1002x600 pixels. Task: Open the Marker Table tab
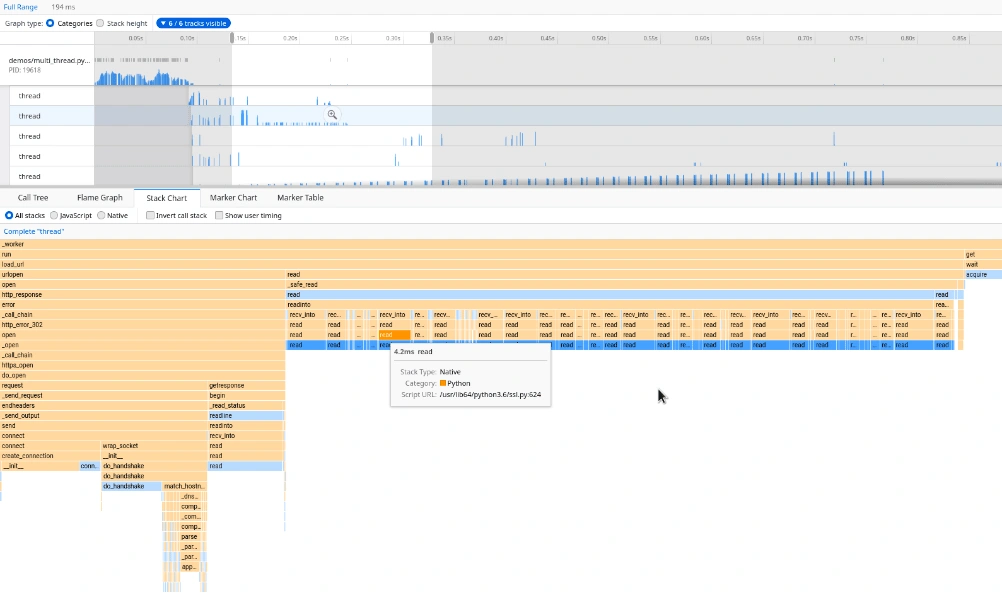(x=300, y=197)
